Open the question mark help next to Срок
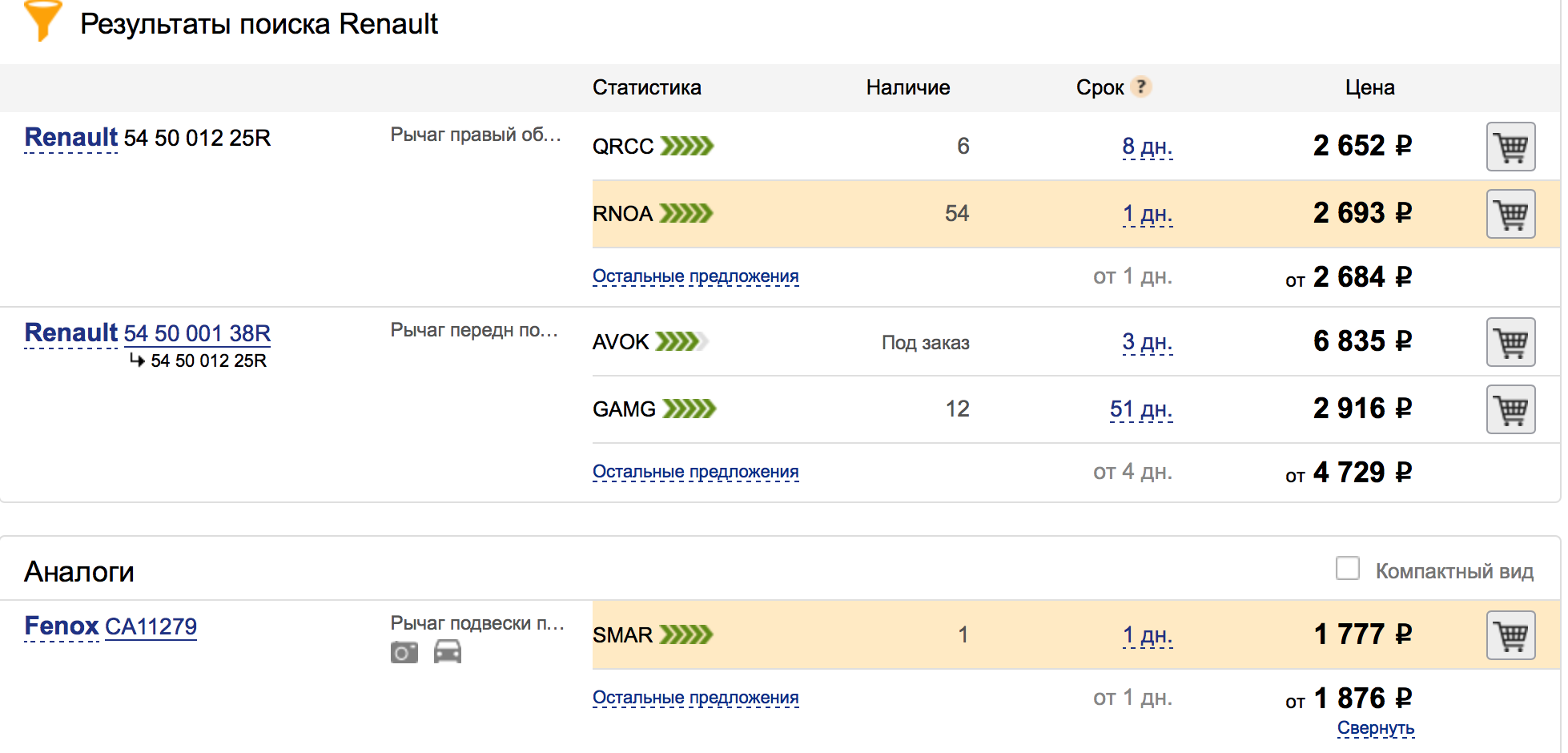This screenshot has height=753, width=1568. pos(1141,87)
